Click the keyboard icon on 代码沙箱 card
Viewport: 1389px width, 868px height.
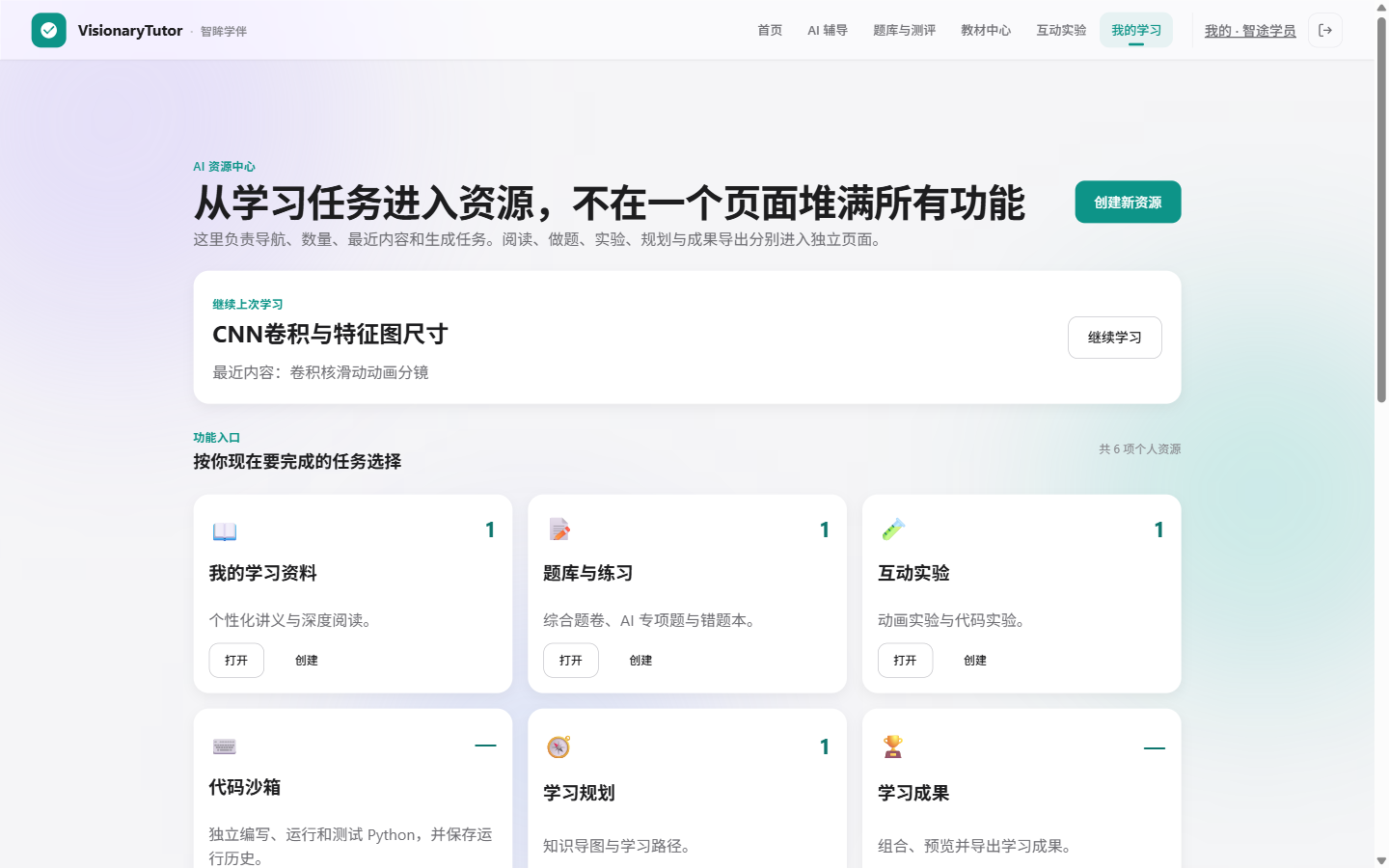[x=225, y=746]
